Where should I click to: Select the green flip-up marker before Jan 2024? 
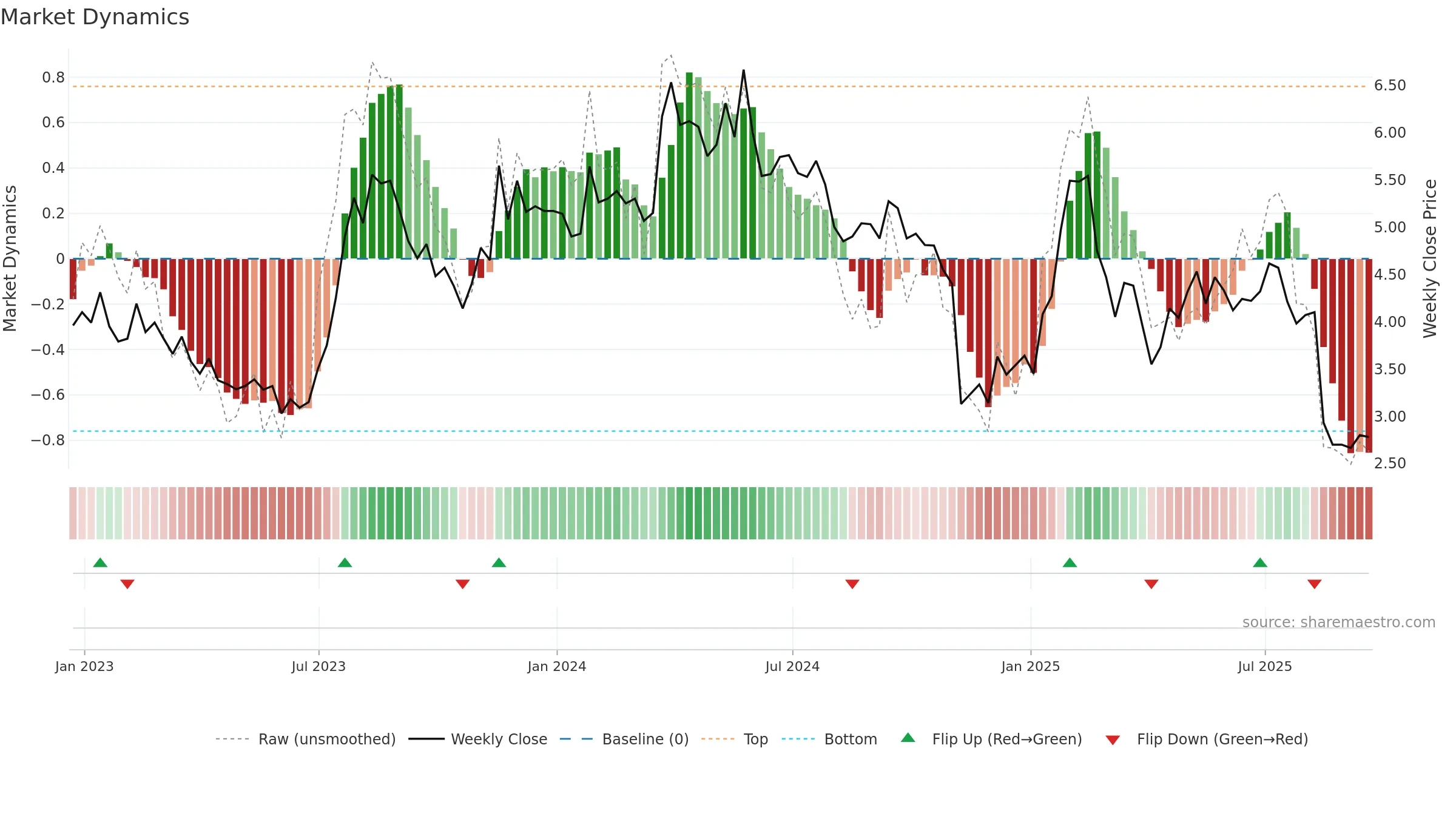[x=499, y=562]
